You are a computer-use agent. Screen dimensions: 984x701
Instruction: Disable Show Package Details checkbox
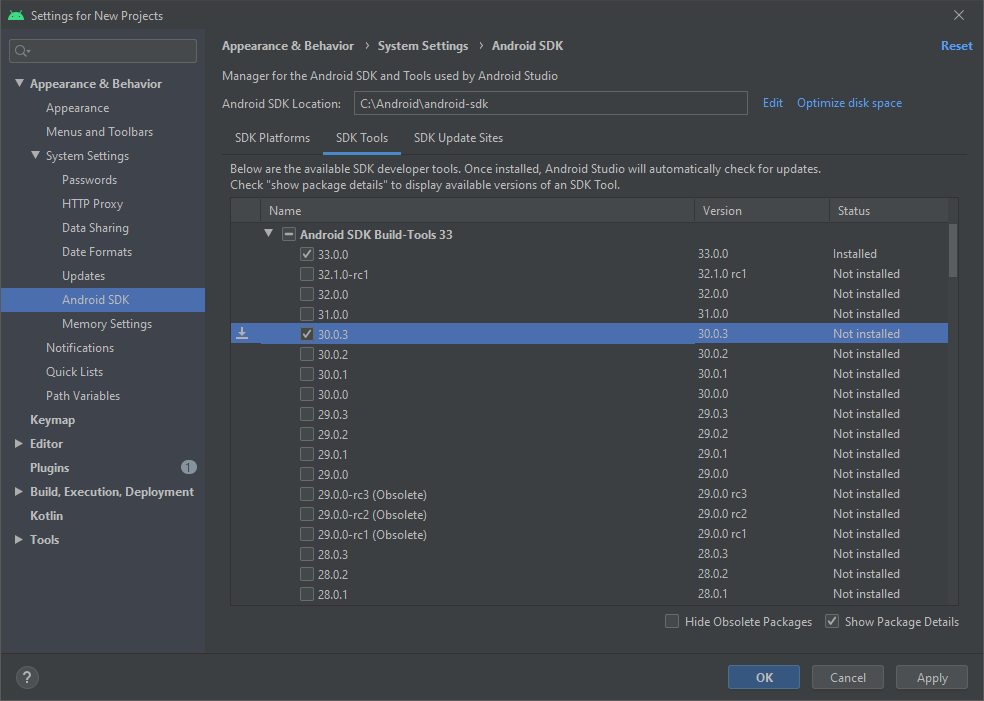(832, 621)
